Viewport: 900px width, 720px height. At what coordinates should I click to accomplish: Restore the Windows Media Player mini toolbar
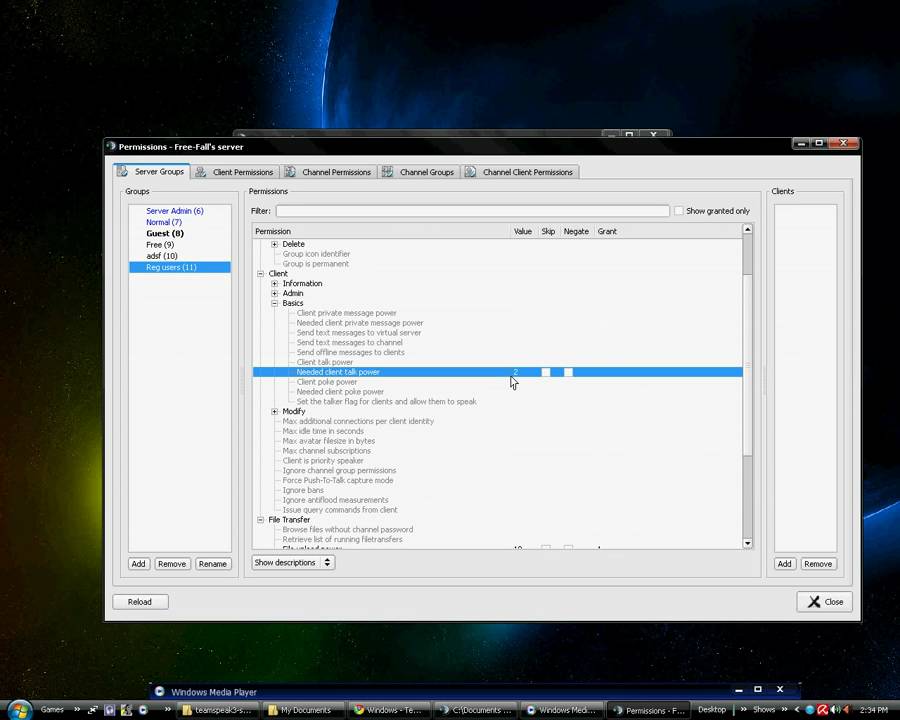tap(758, 689)
